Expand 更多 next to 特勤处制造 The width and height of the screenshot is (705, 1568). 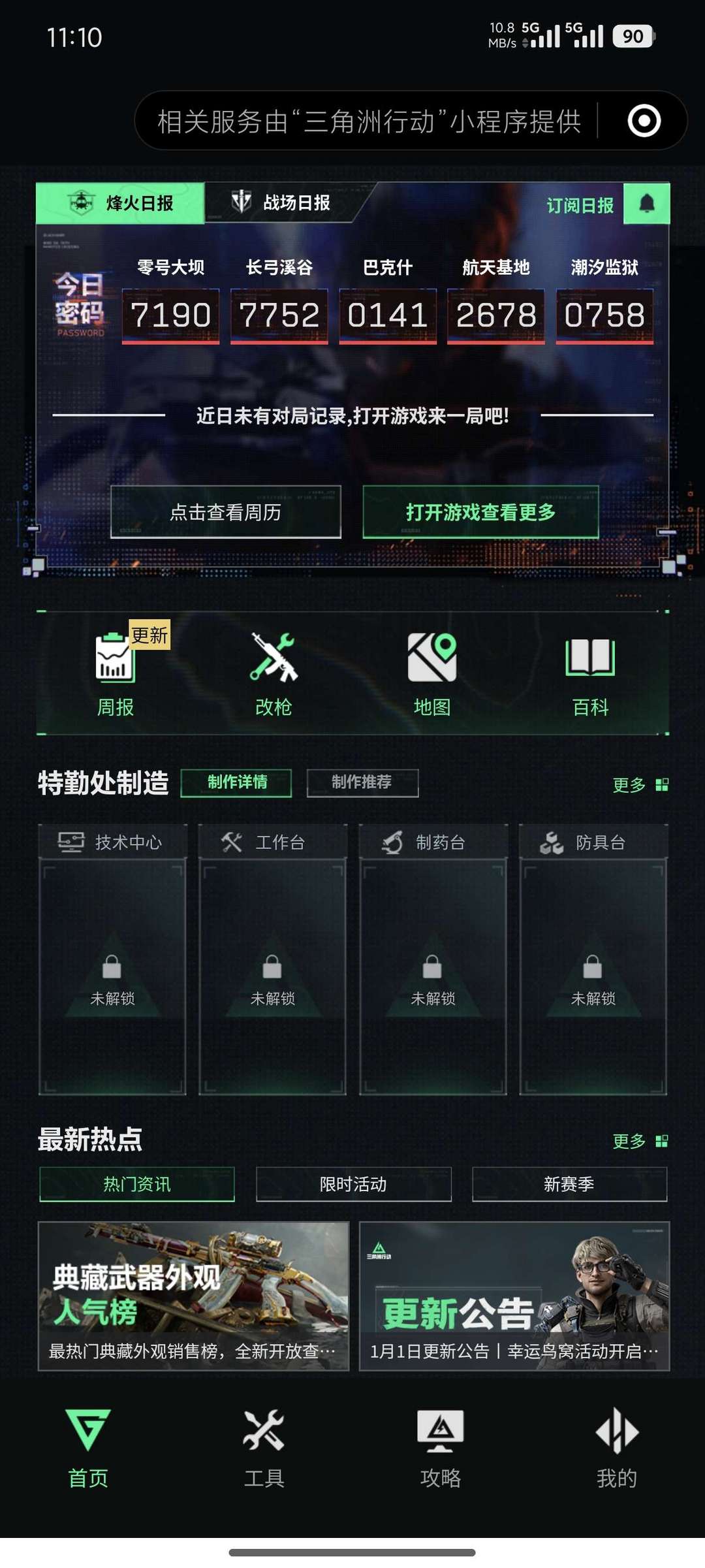pyautogui.click(x=640, y=784)
